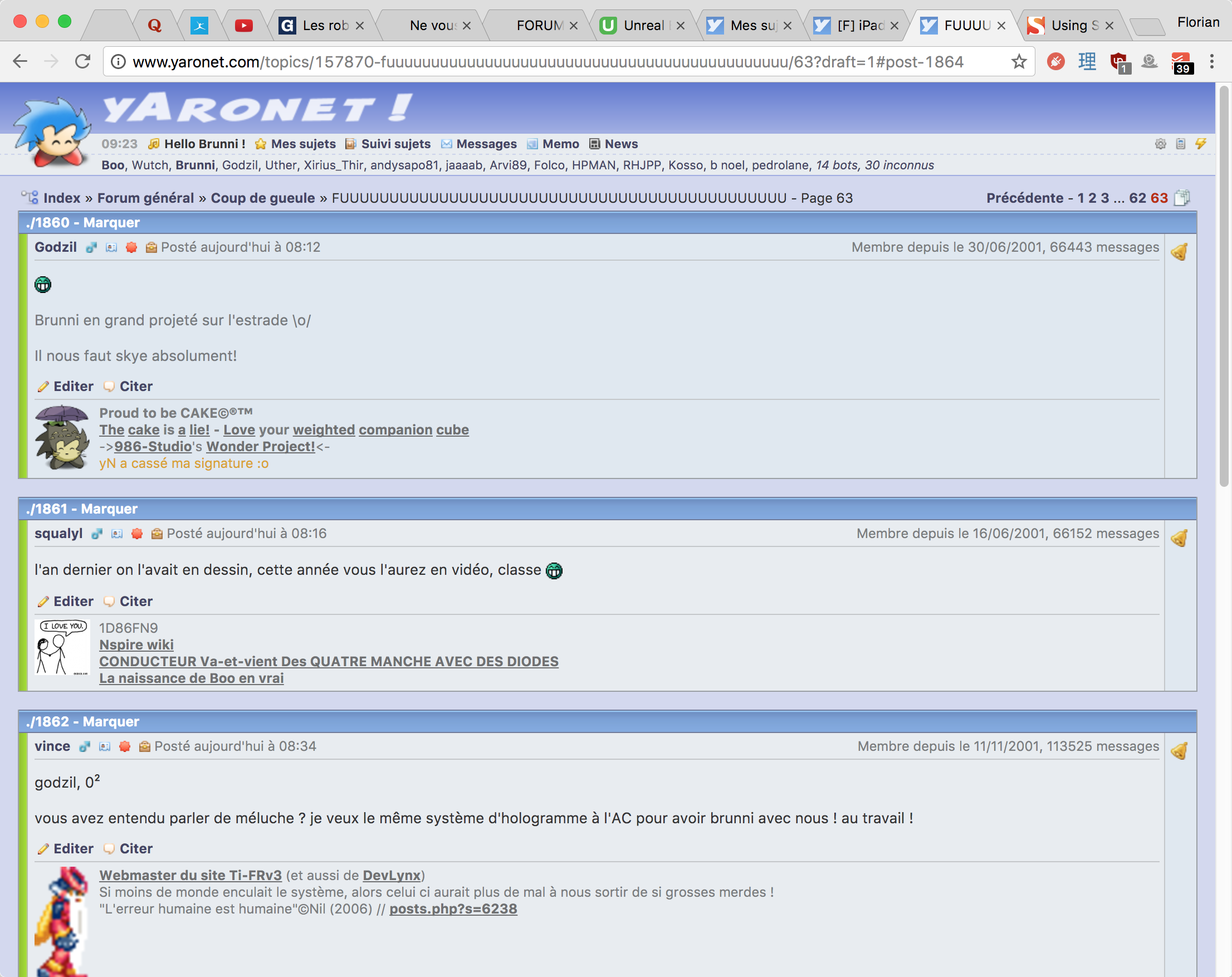Open 'Suivi sujets' in the Yaronet menu

[395, 144]
